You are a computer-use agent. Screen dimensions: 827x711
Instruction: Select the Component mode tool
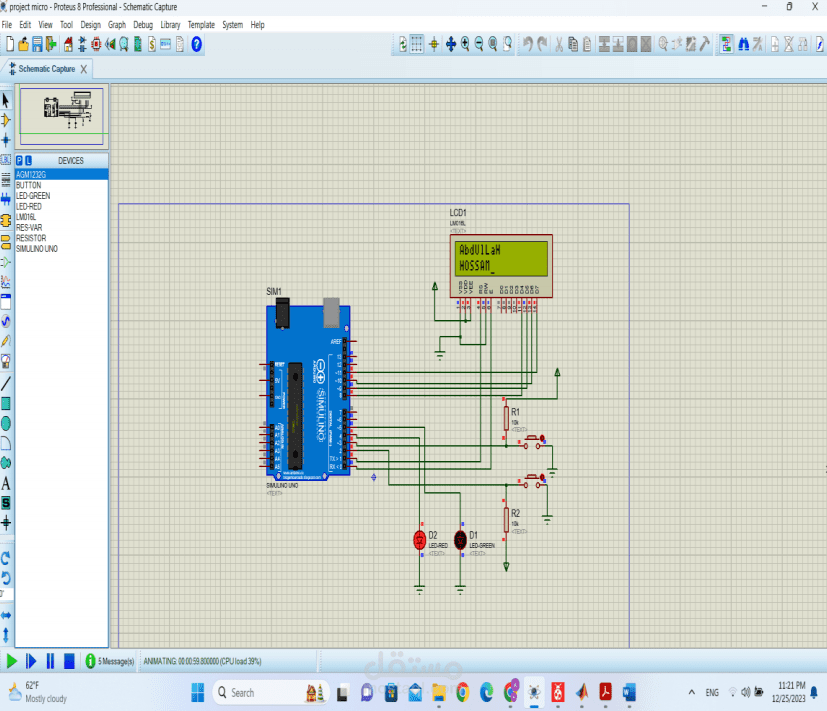coord(6,120)
